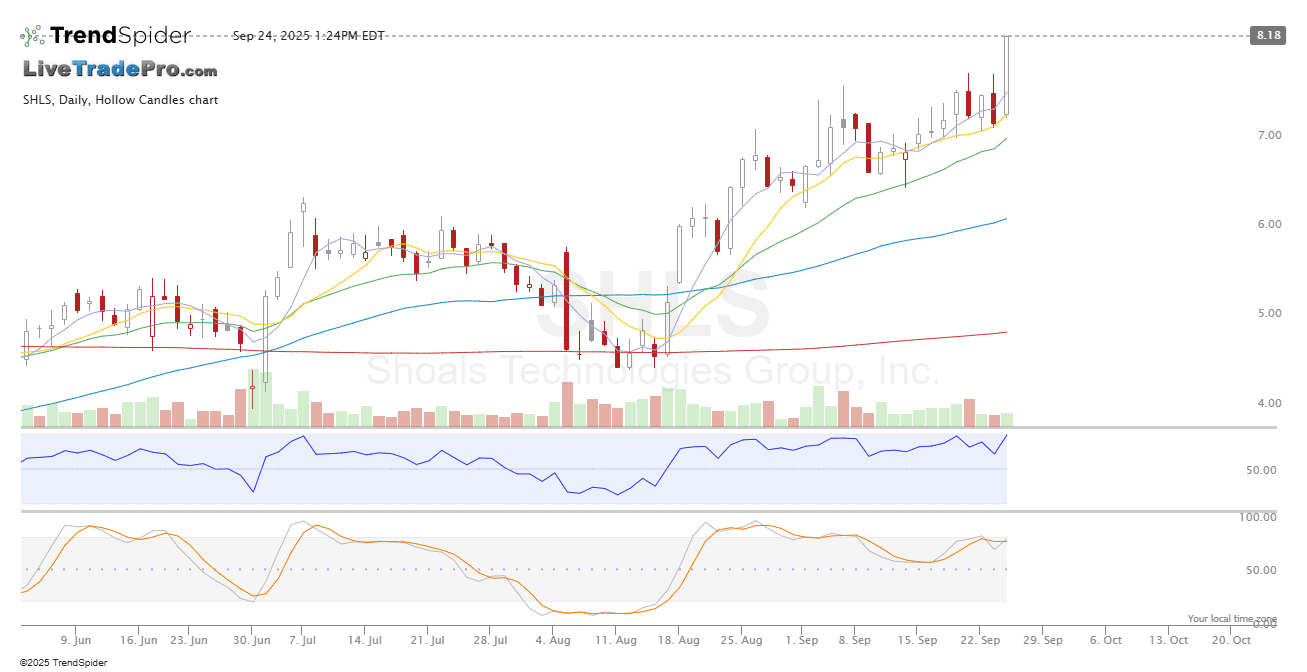Click the 20. Oct date axis label
Screen dimensions: 1307x672
click(x=1230, y=640)
